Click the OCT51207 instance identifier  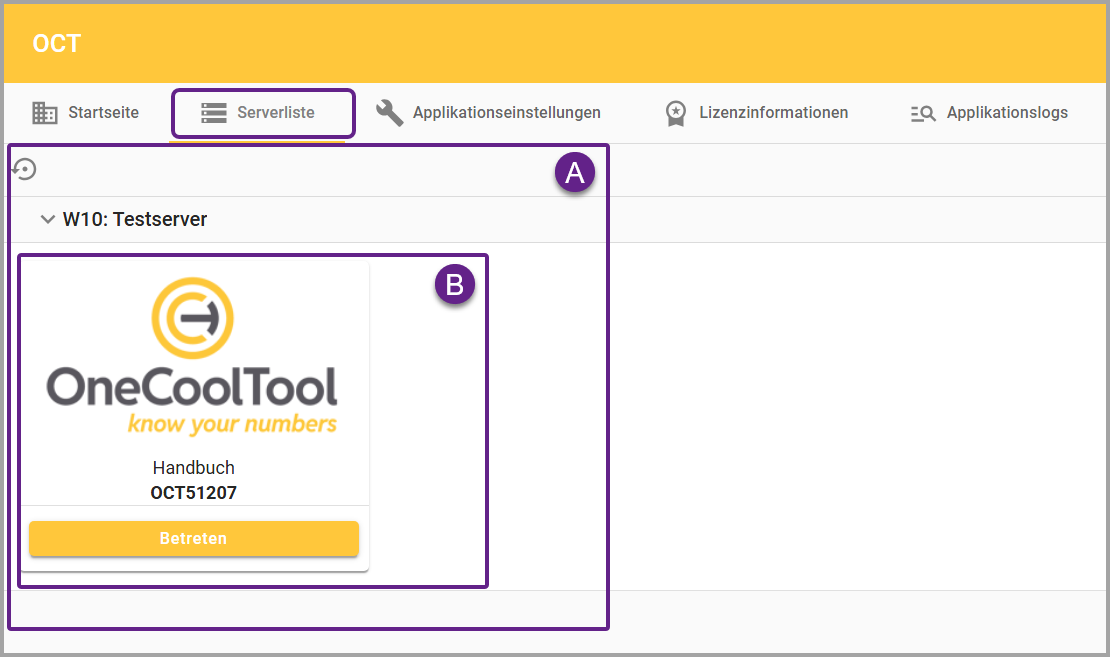[194, 492]
